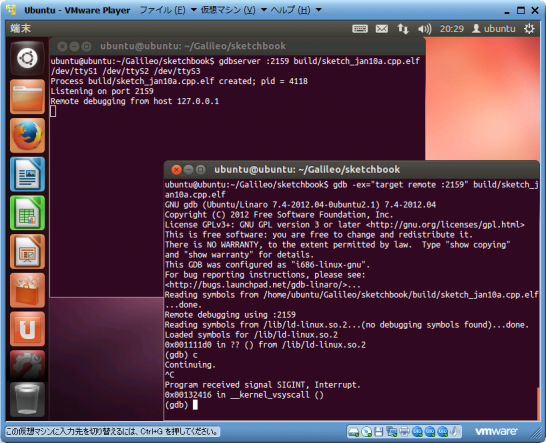Open LibreOffice Writer from the launcher
This screenshot has height=443, width=546.
pyautogui.click(x=27, y=174)
